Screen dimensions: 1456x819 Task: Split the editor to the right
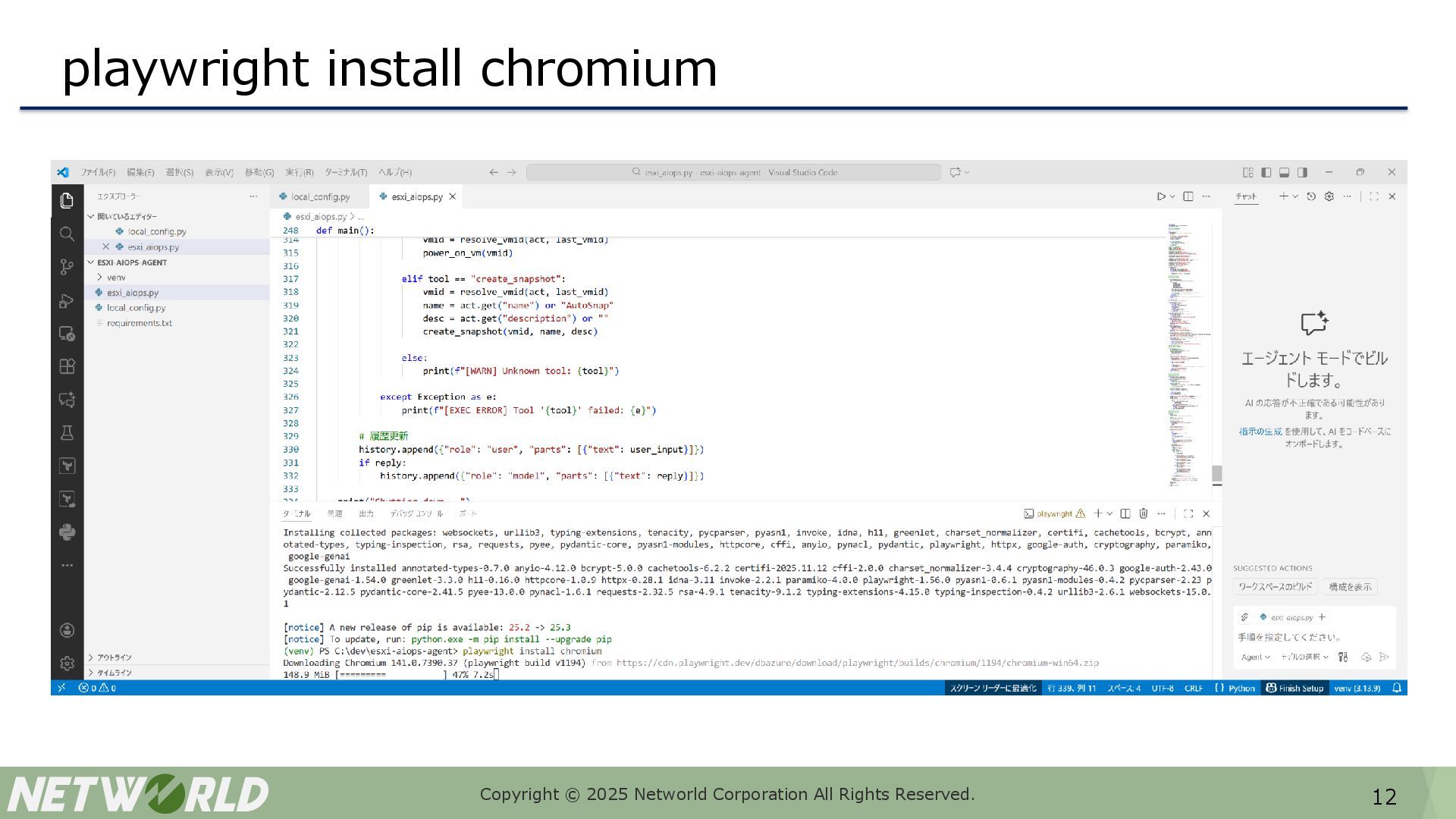1188,196
